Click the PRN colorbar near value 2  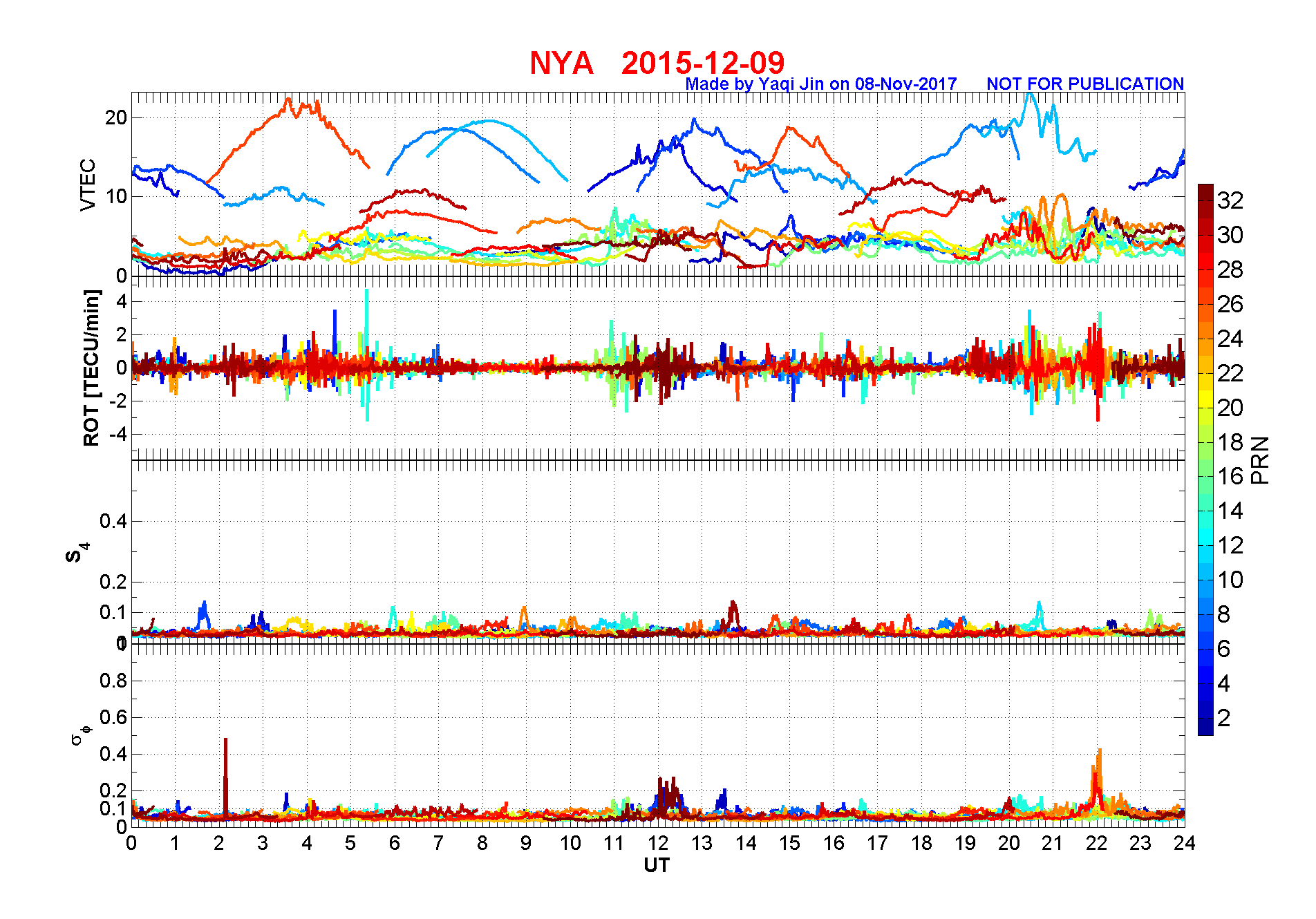point(1205,718)
